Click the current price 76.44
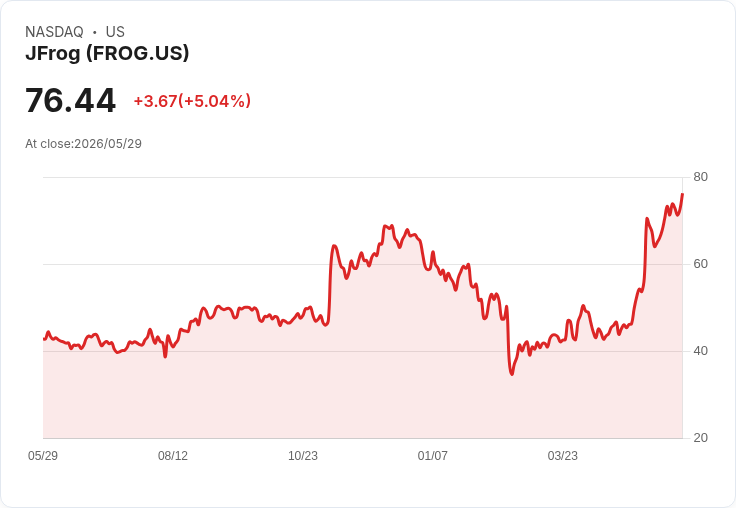The height and width of the screenshot is (508, 736). [70, 100]
